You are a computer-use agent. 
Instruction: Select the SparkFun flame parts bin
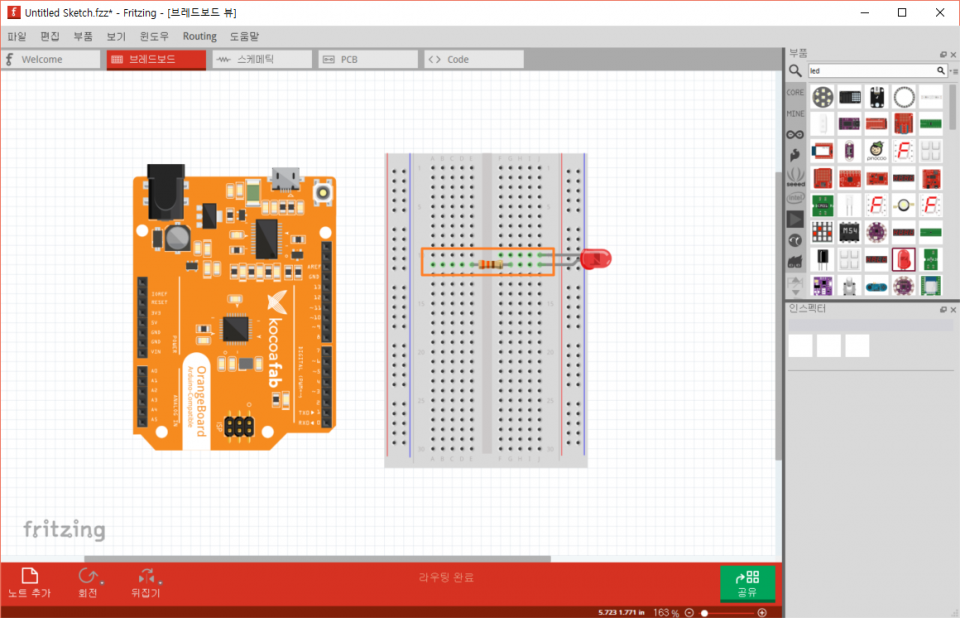(795, 156)
